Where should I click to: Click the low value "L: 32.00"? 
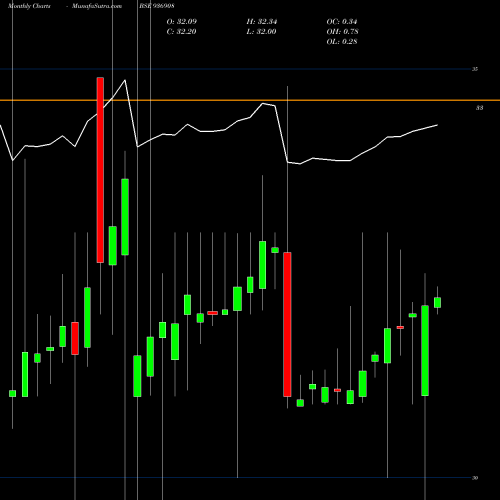click(262, 32)
